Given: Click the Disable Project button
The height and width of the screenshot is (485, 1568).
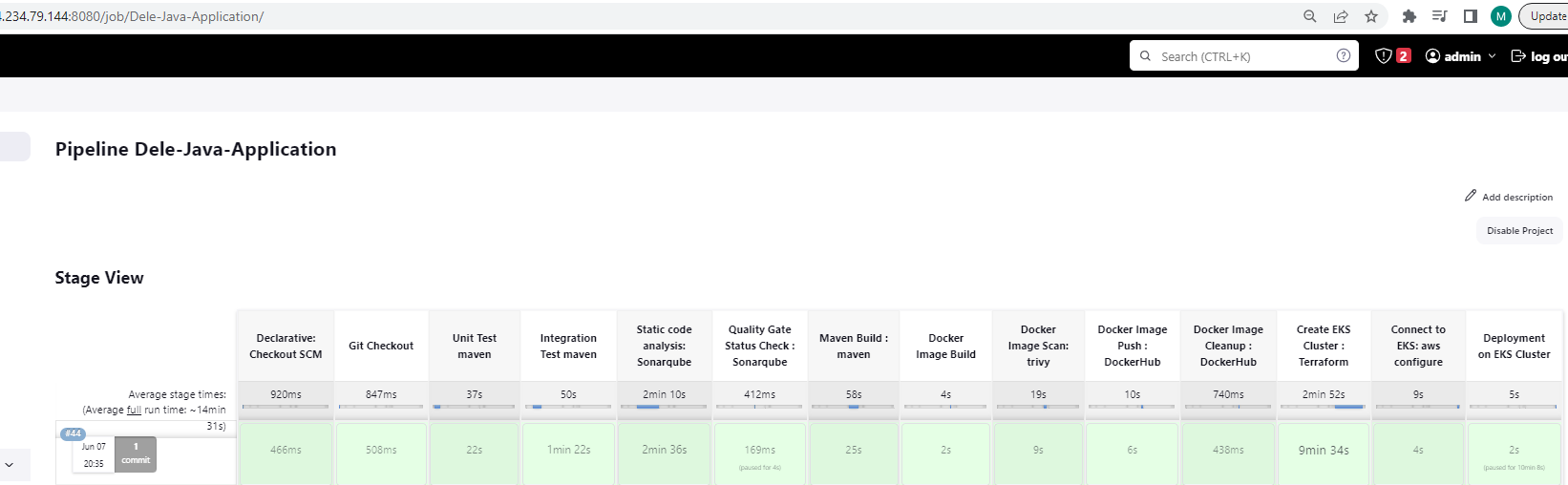Looking at the screenshot, I should pos(1519,230).
